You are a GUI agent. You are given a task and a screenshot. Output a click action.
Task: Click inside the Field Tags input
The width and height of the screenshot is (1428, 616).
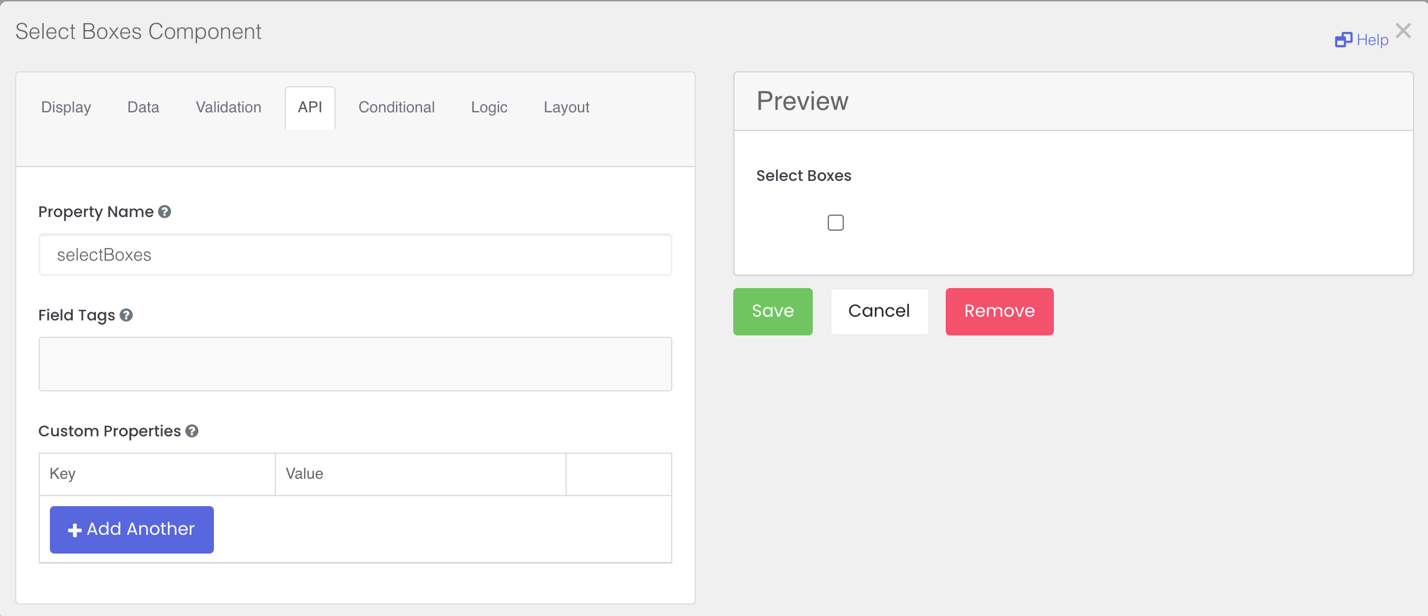[355, 364]
